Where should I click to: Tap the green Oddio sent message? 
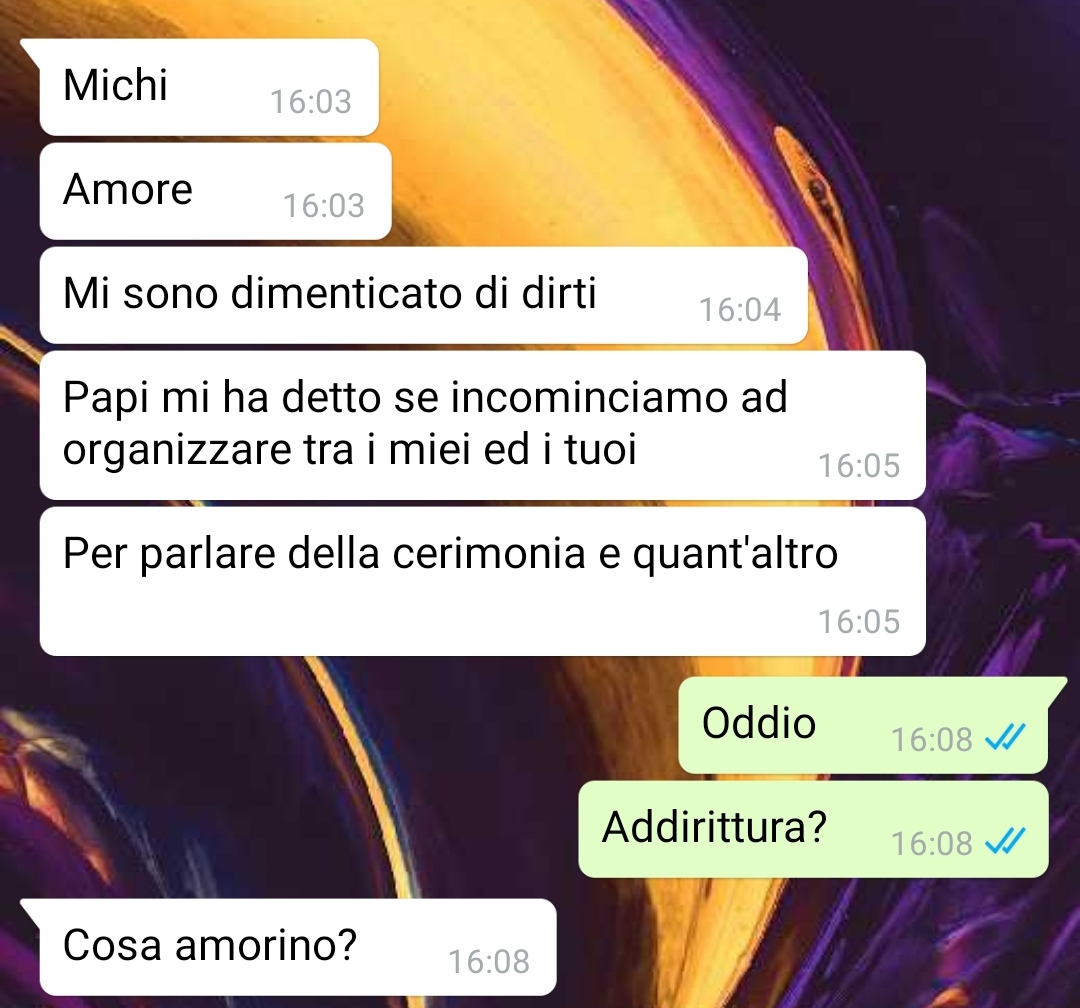863,725
